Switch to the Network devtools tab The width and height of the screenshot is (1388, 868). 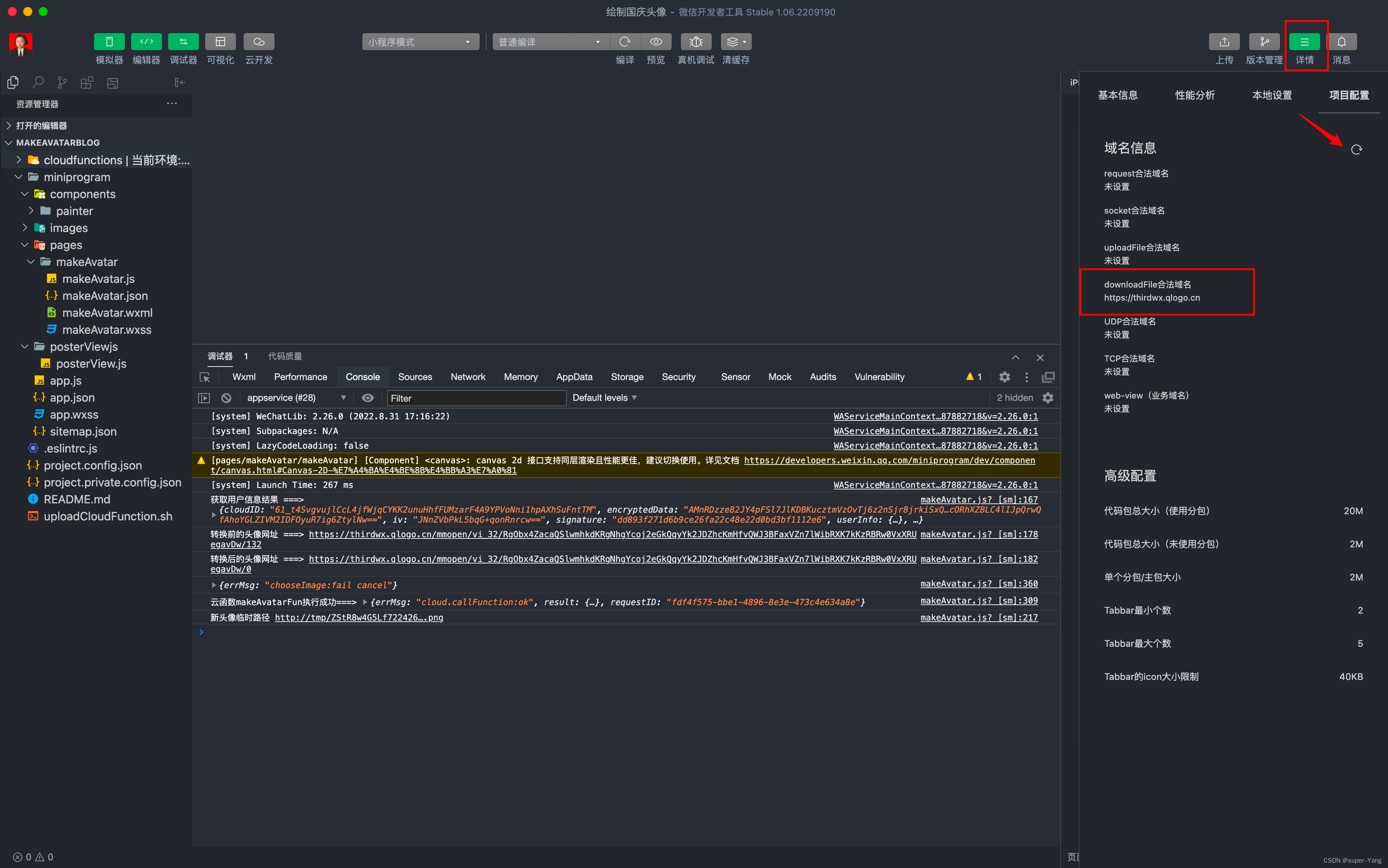(x=467, y=377)
